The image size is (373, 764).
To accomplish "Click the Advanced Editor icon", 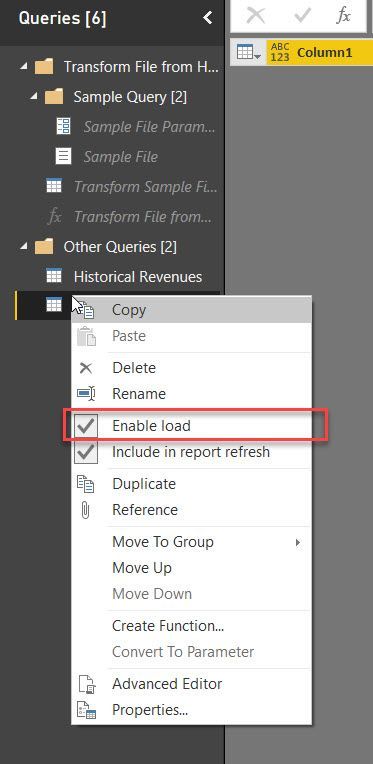I will point(86,684).
